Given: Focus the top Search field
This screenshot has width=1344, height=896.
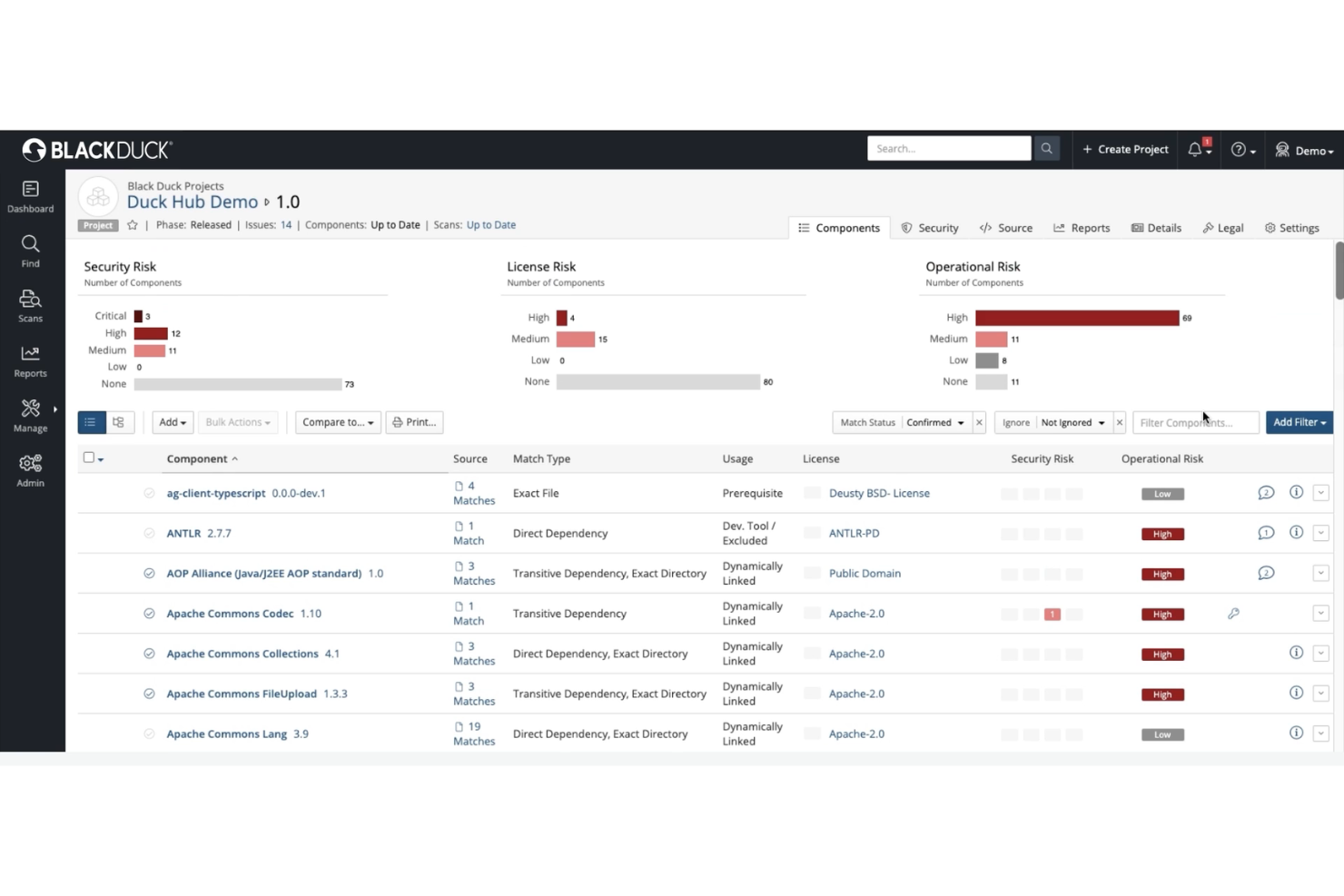Looking at the screenshot, I should click(949, 149).
